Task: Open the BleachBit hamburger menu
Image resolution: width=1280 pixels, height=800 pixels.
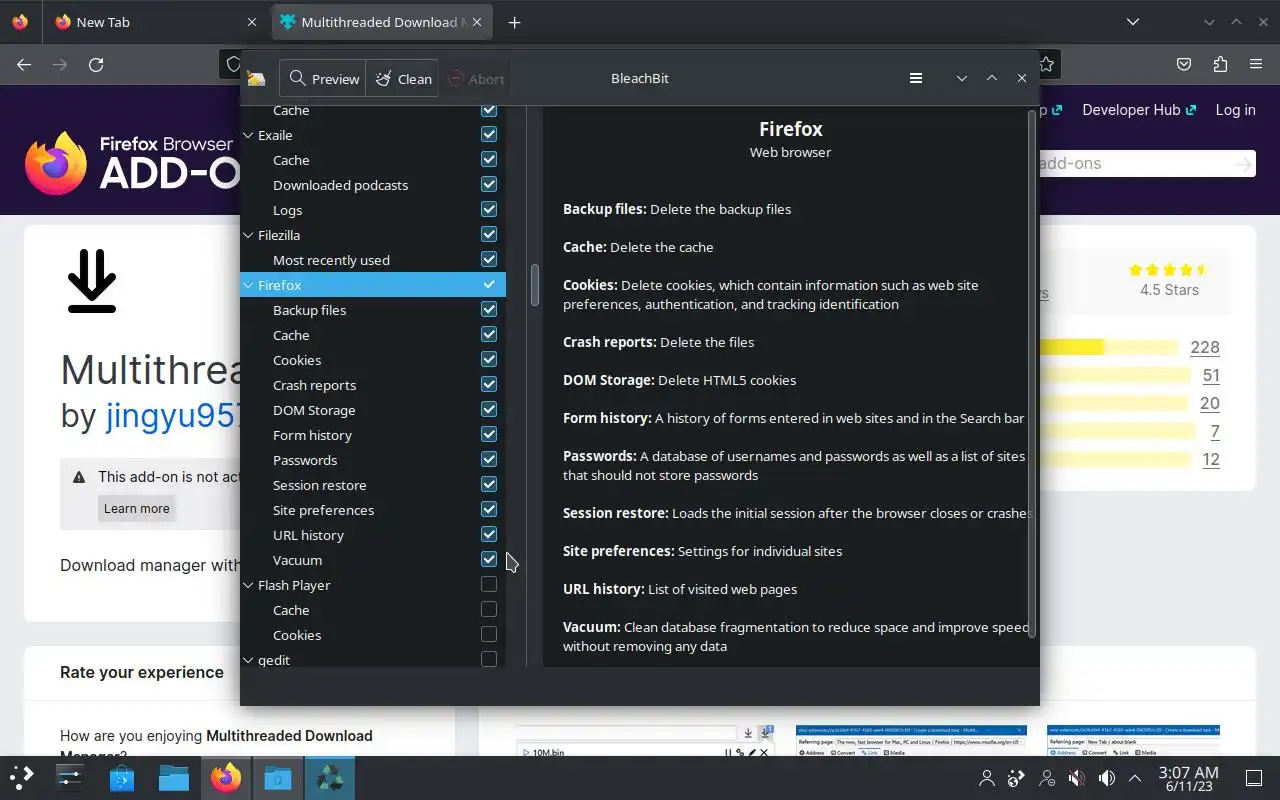Action: point(915,78)
